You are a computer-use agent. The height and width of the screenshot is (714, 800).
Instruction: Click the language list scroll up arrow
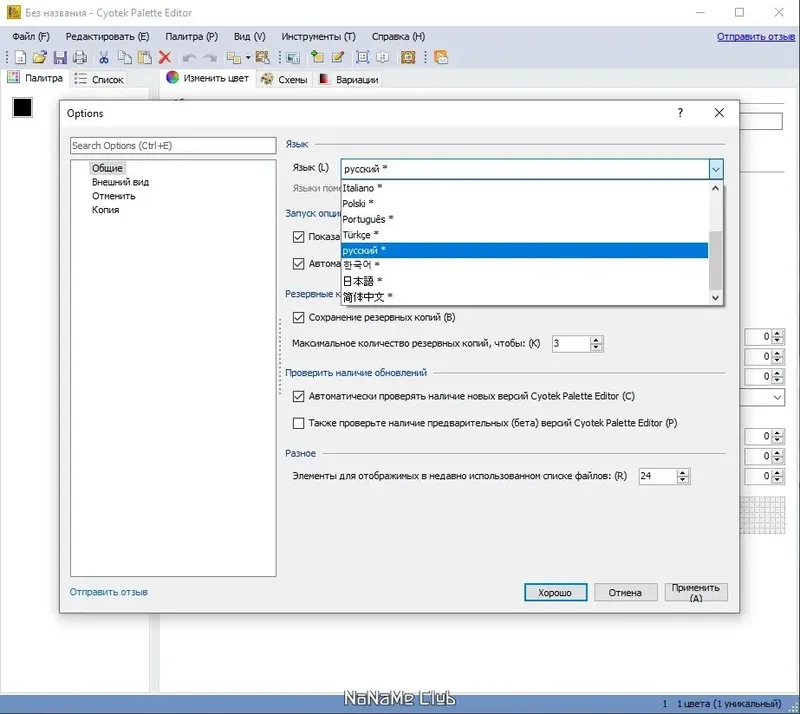click(x=715, y=188)
